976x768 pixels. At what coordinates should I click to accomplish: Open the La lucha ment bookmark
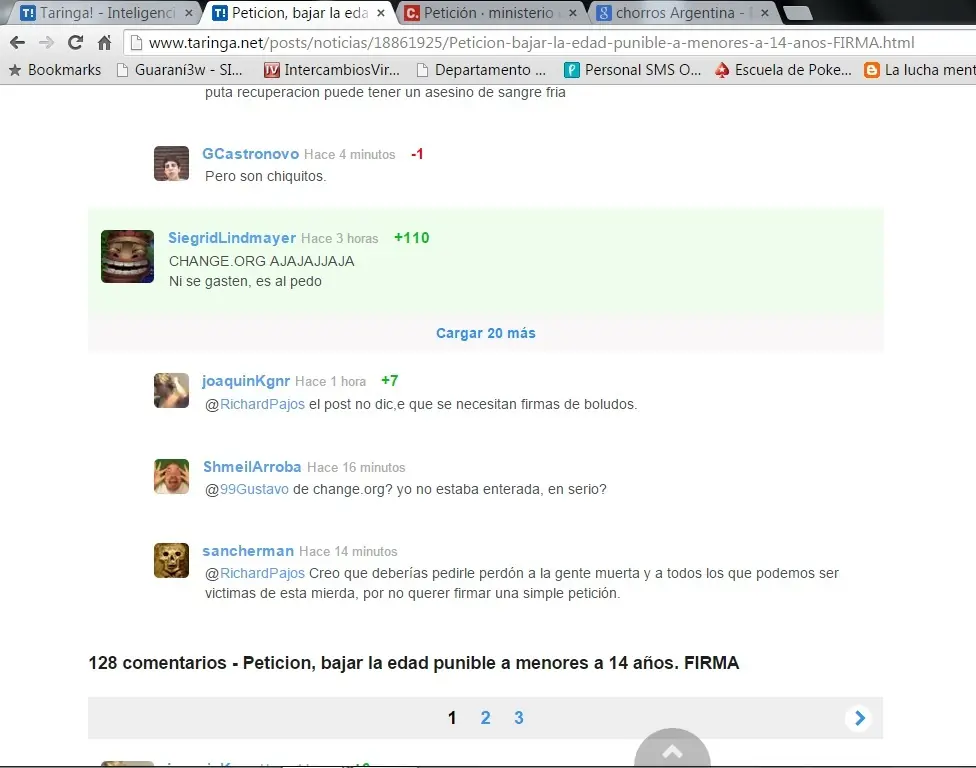coord(920,70)
